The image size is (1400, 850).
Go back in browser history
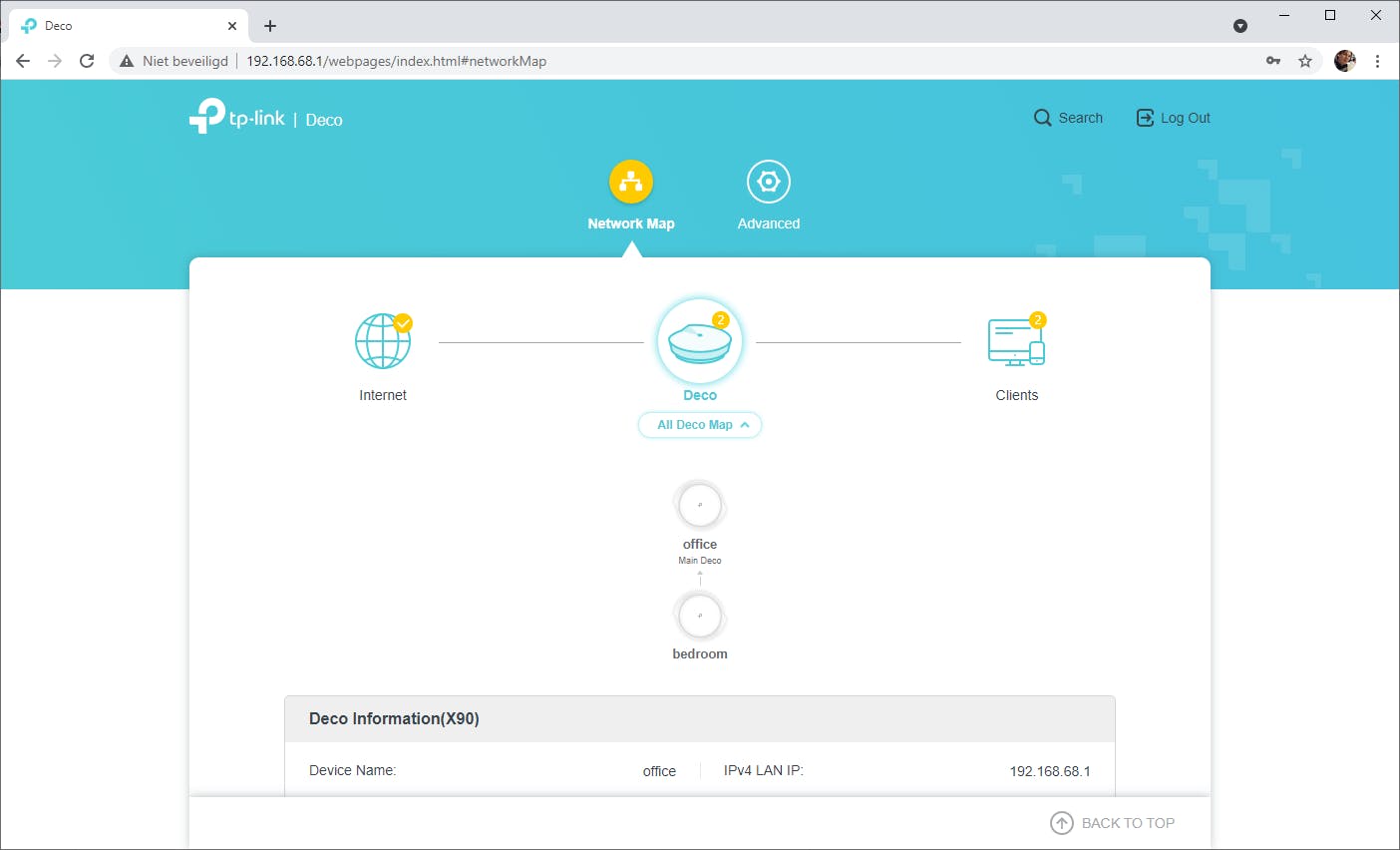pos(23,61)
